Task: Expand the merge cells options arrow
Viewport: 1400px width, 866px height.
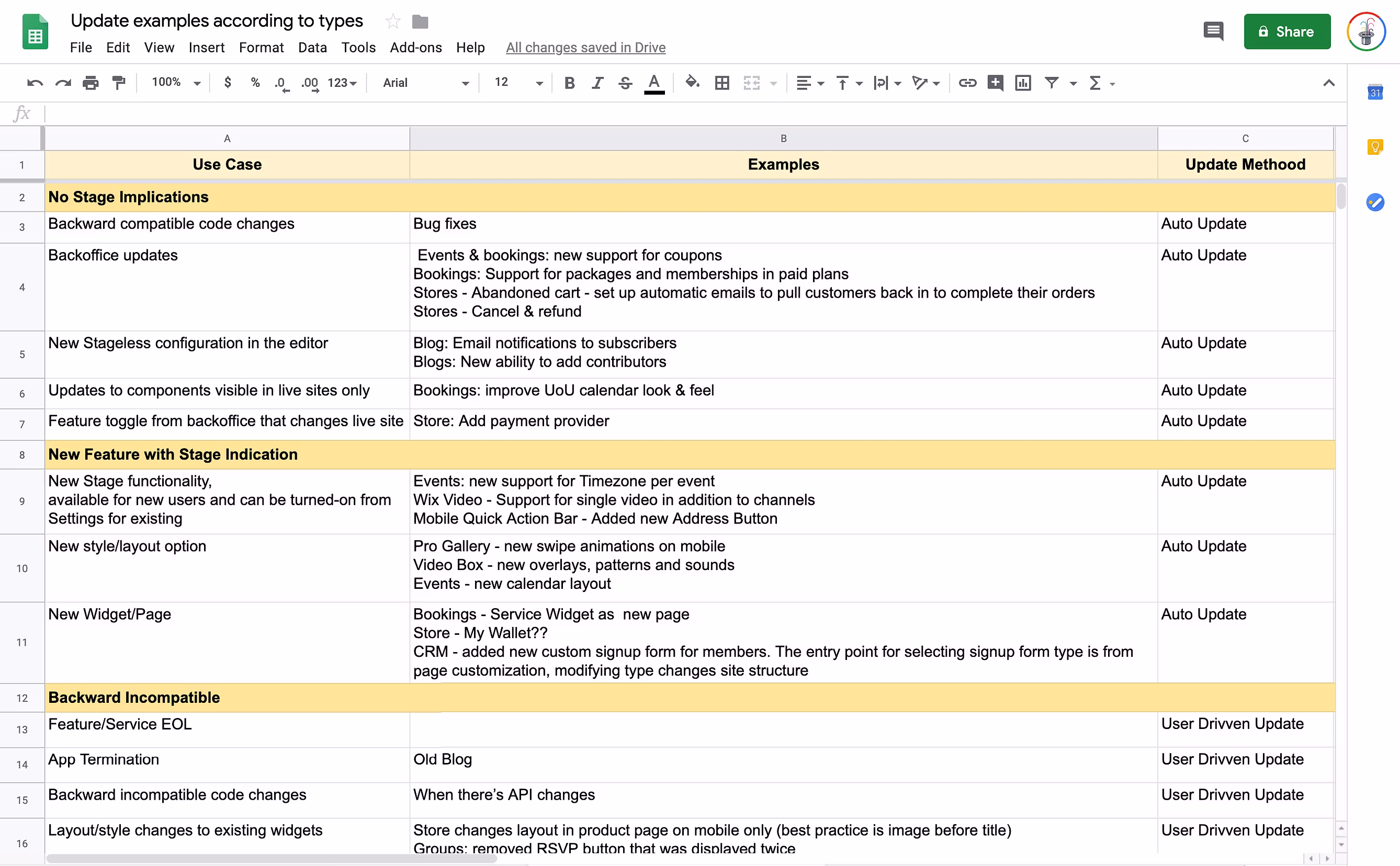Action: [x=773, y=84]
